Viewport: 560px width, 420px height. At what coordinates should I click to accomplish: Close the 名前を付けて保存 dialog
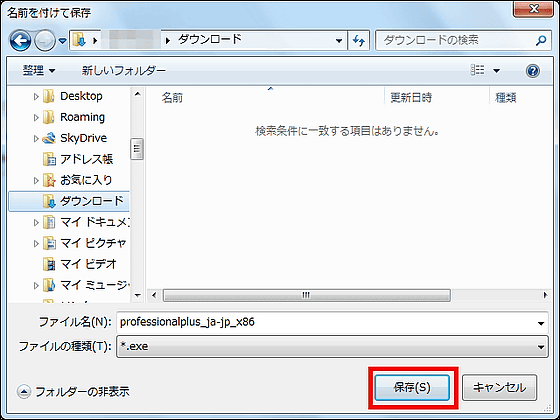533,8
